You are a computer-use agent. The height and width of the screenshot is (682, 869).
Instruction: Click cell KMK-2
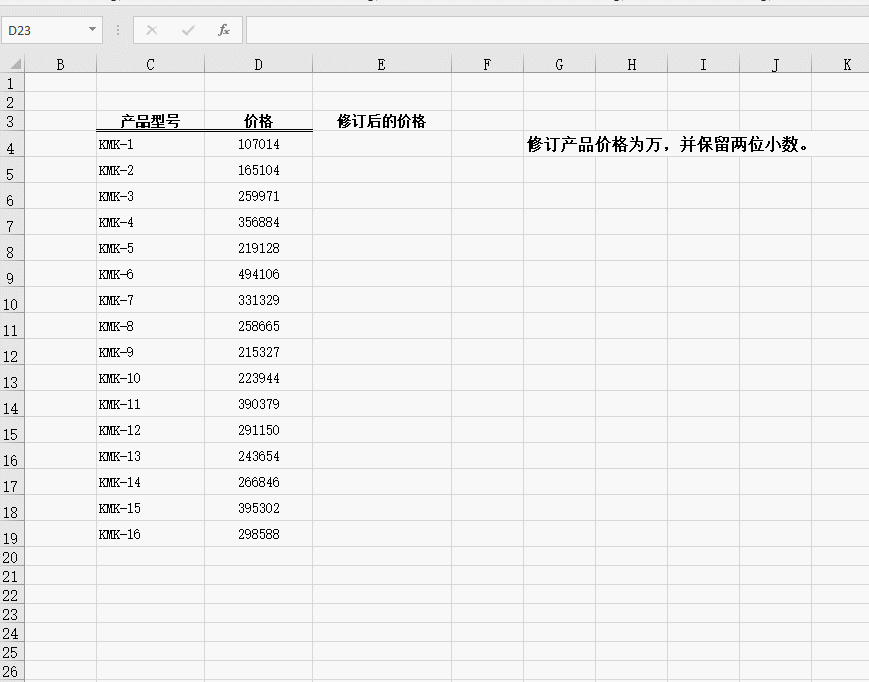pos(150,170)
